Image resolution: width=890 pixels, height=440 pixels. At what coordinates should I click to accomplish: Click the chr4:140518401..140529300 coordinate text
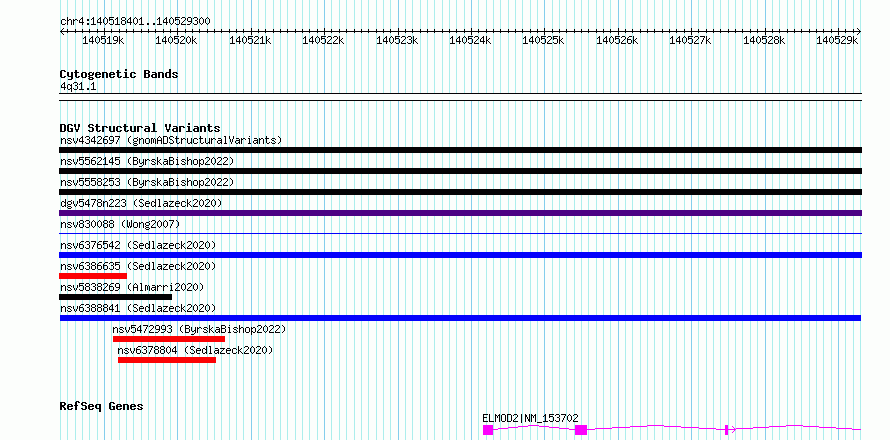(135, 21)
